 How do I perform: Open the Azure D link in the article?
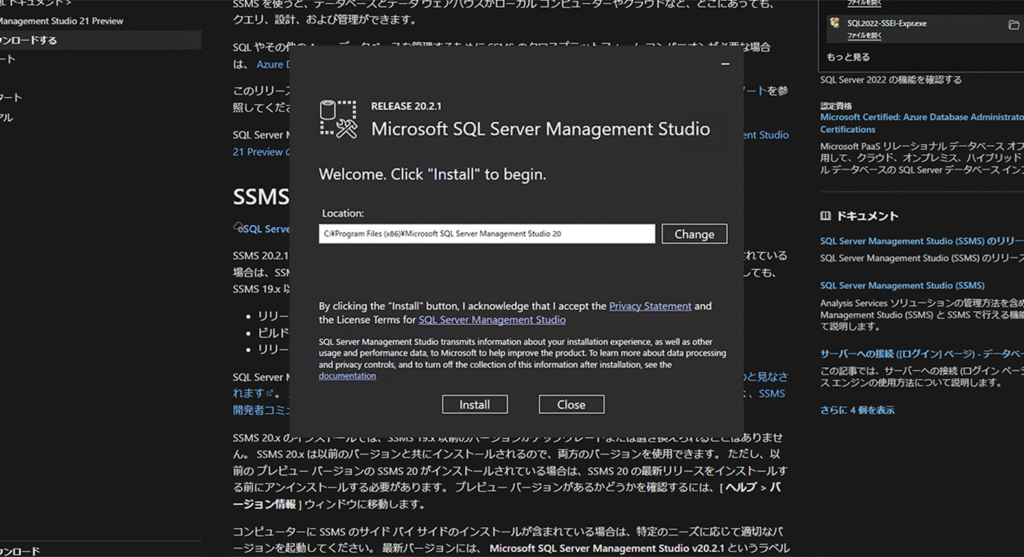coord(273,64)
